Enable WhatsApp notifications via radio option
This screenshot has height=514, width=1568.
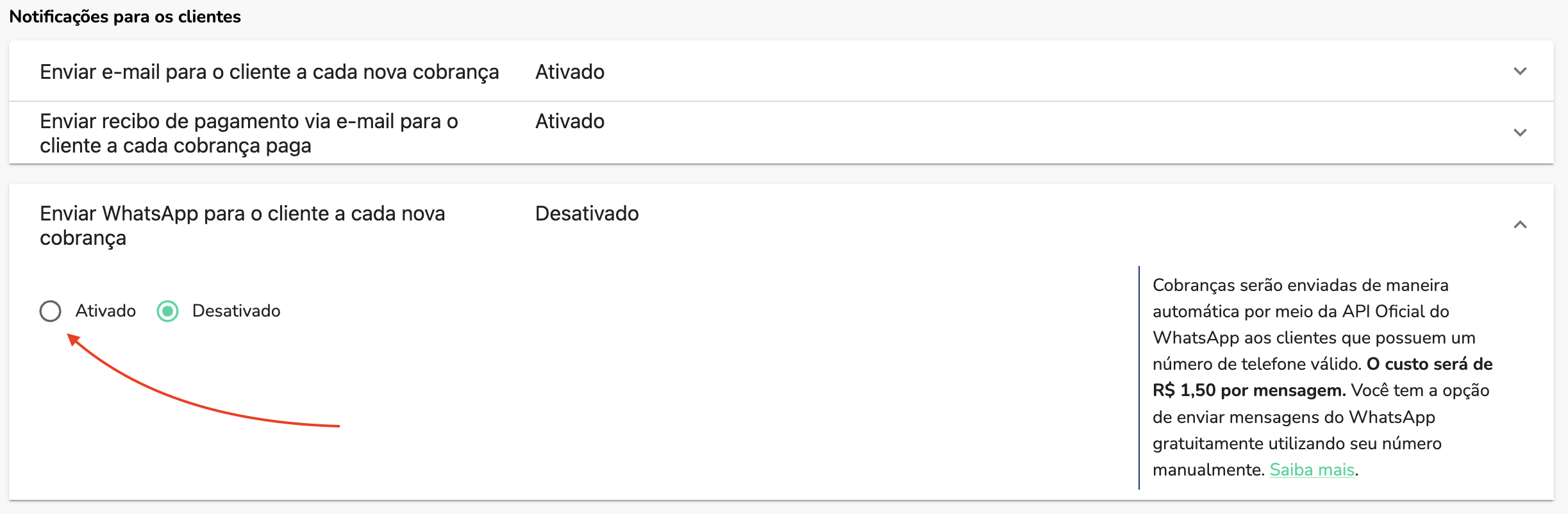[51, 311]
